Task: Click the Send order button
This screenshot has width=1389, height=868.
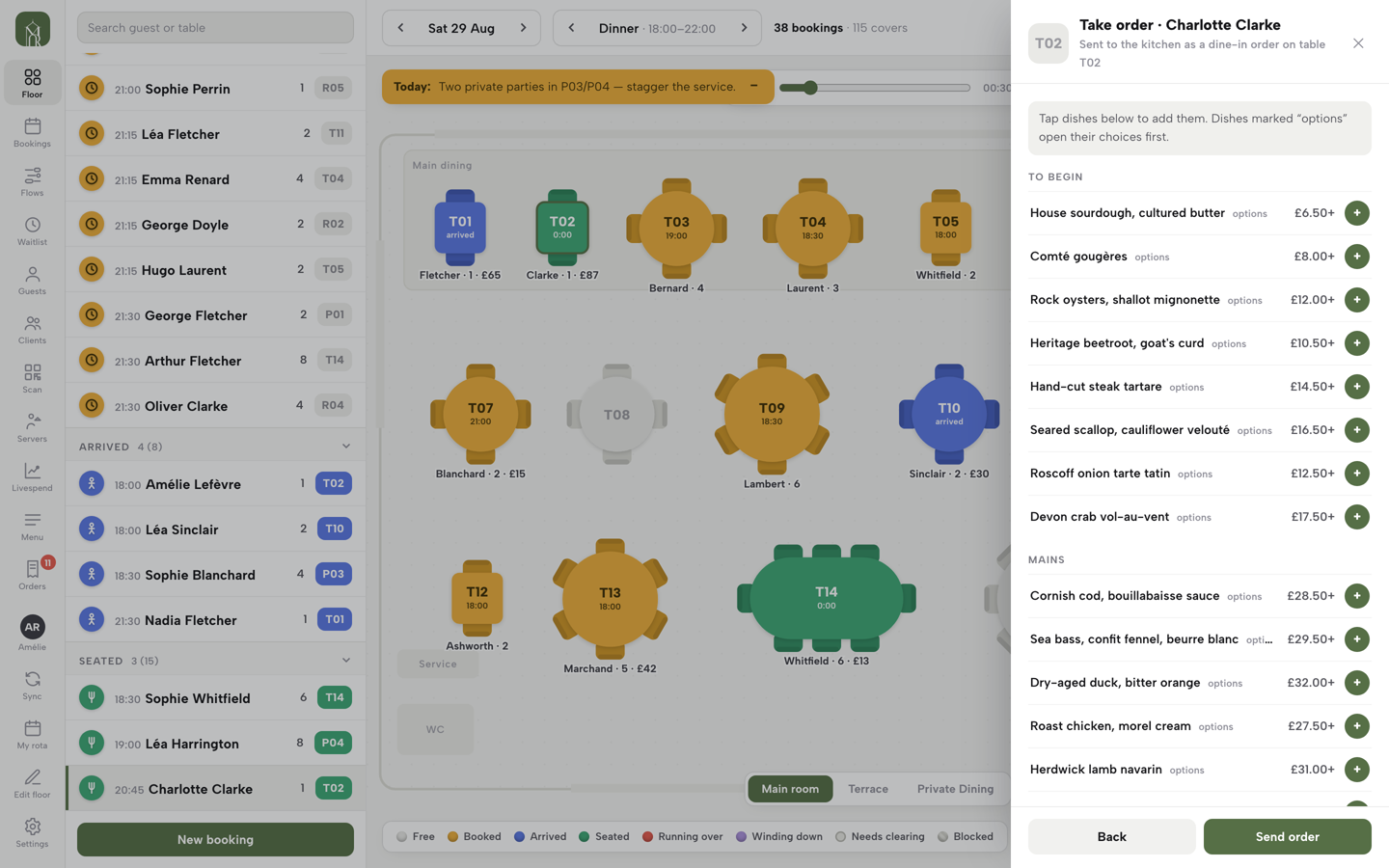Action: point(1287,836)
